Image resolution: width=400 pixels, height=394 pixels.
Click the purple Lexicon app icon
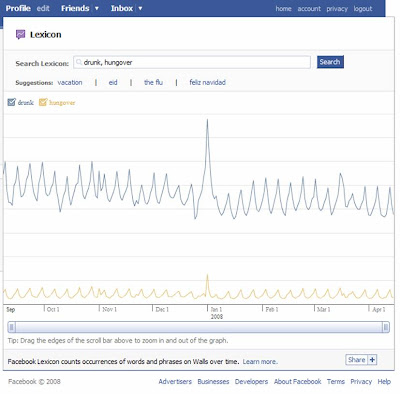click(20, 34)
